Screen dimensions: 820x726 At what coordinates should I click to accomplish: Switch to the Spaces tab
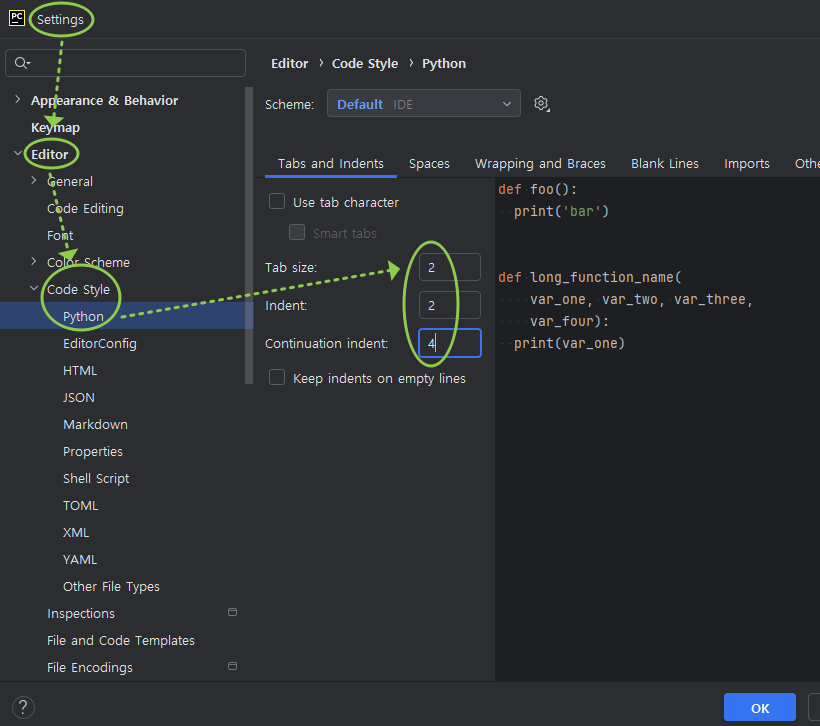coord(429,164)
